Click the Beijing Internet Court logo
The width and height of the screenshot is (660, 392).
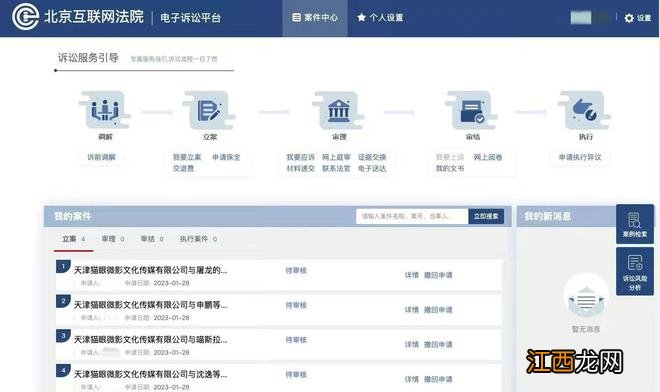25,17
